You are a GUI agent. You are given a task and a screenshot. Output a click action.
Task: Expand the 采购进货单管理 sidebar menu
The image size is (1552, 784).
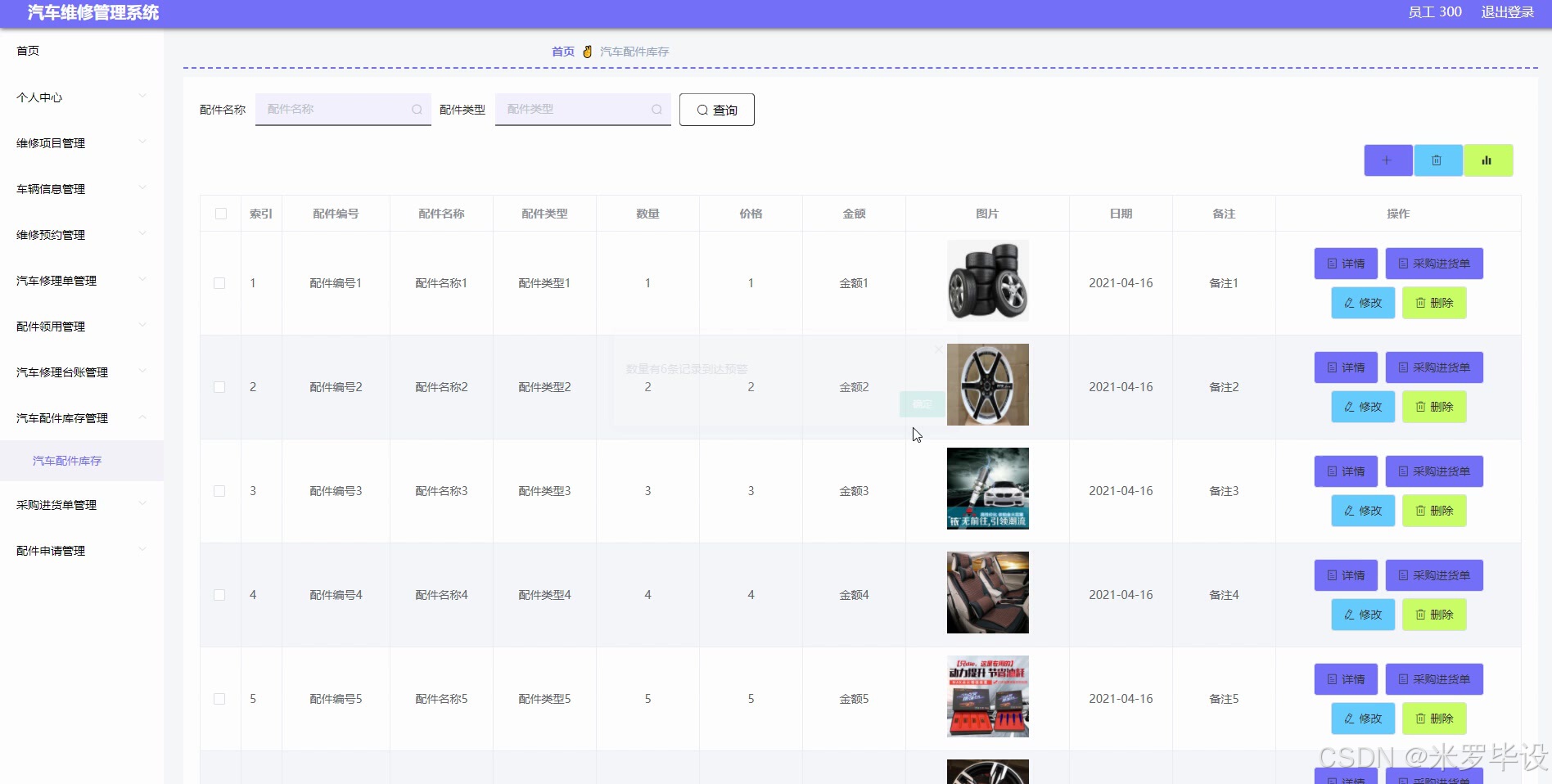point(82,505)
